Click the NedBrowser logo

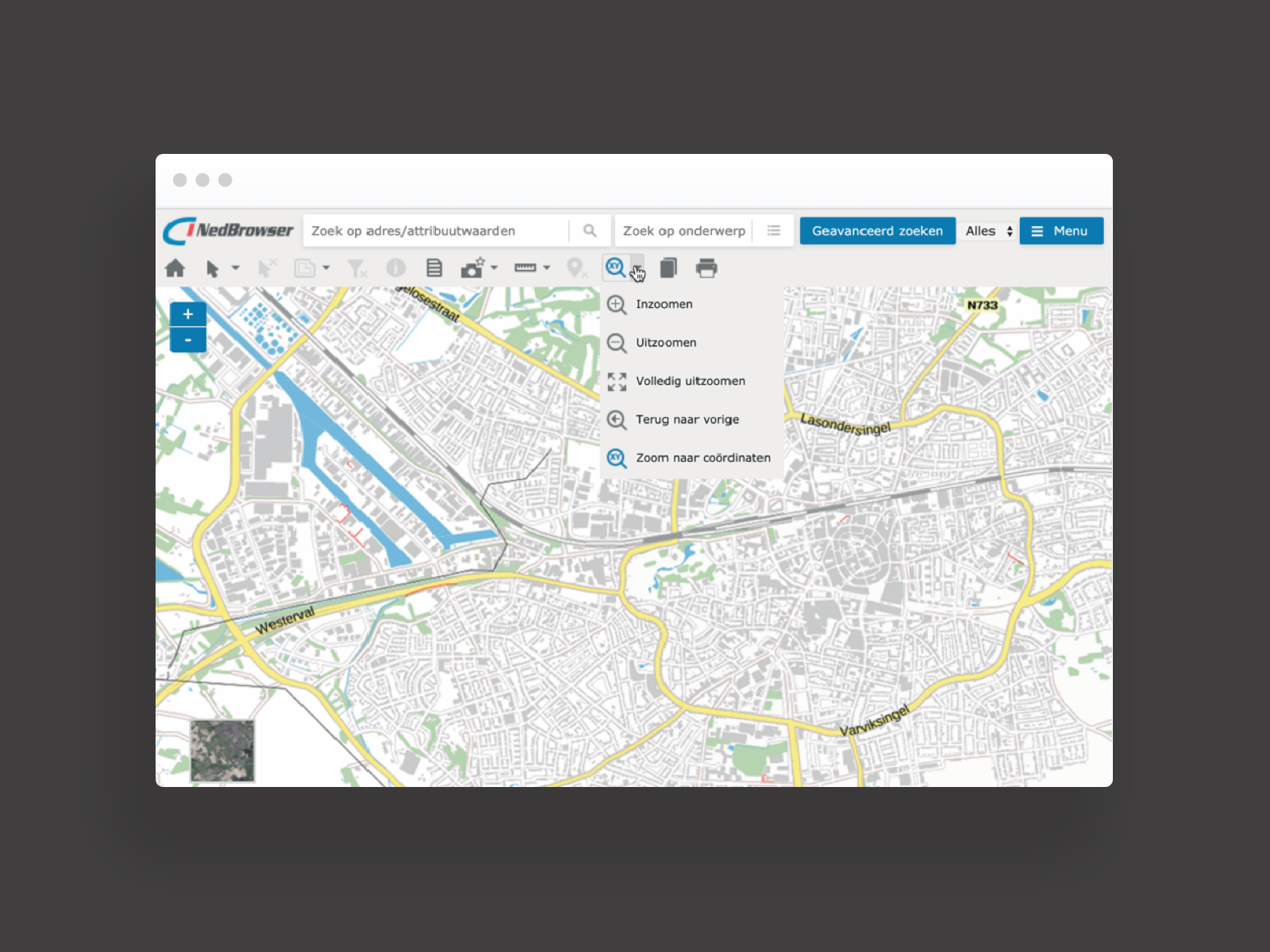229,231
